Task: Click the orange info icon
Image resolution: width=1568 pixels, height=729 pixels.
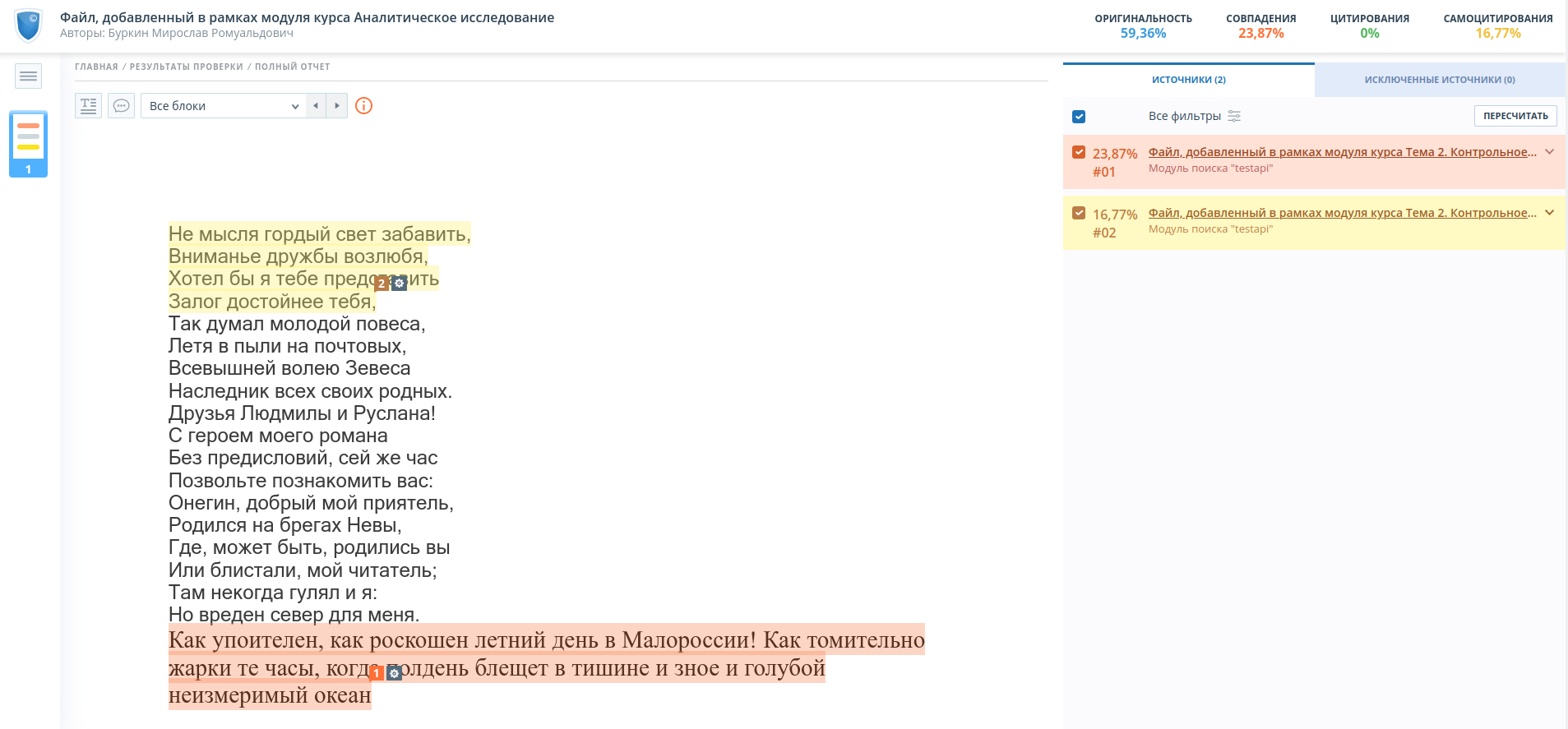Action: coord(363,105)
